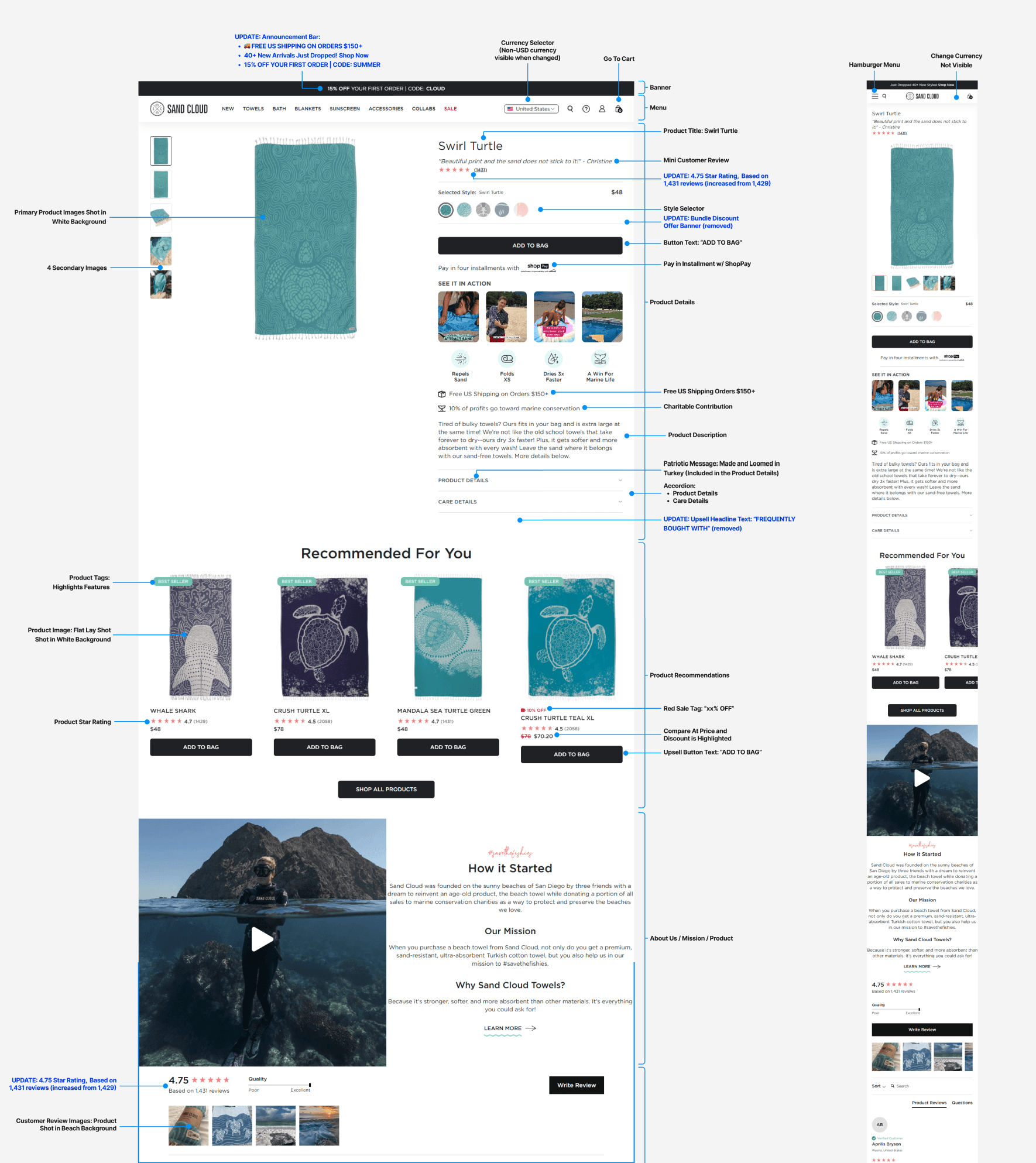This screenshot has height=1163, width=1036.
Task: Expand the mobile CARE DETAILS accordion
Action: coord(922,530)
